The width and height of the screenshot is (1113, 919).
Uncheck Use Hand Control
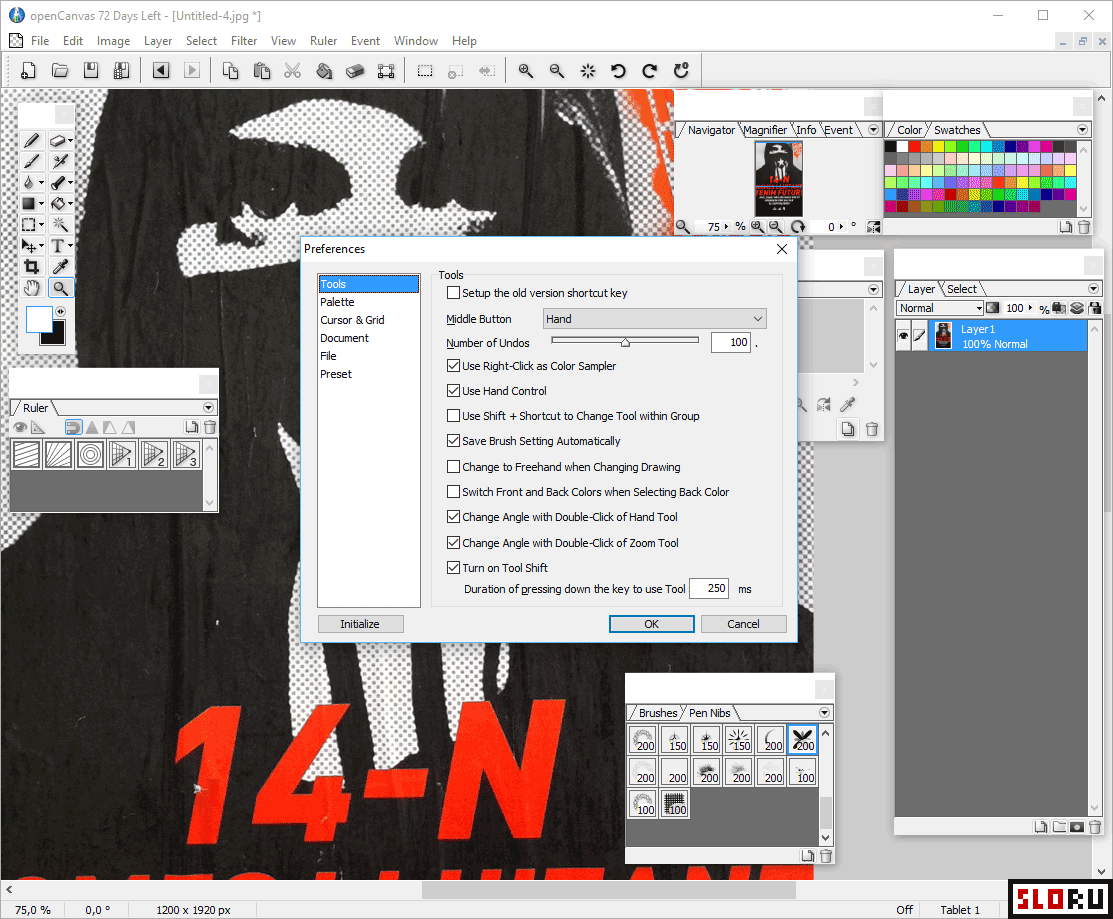pyautogui.click(x=453, y=391)
